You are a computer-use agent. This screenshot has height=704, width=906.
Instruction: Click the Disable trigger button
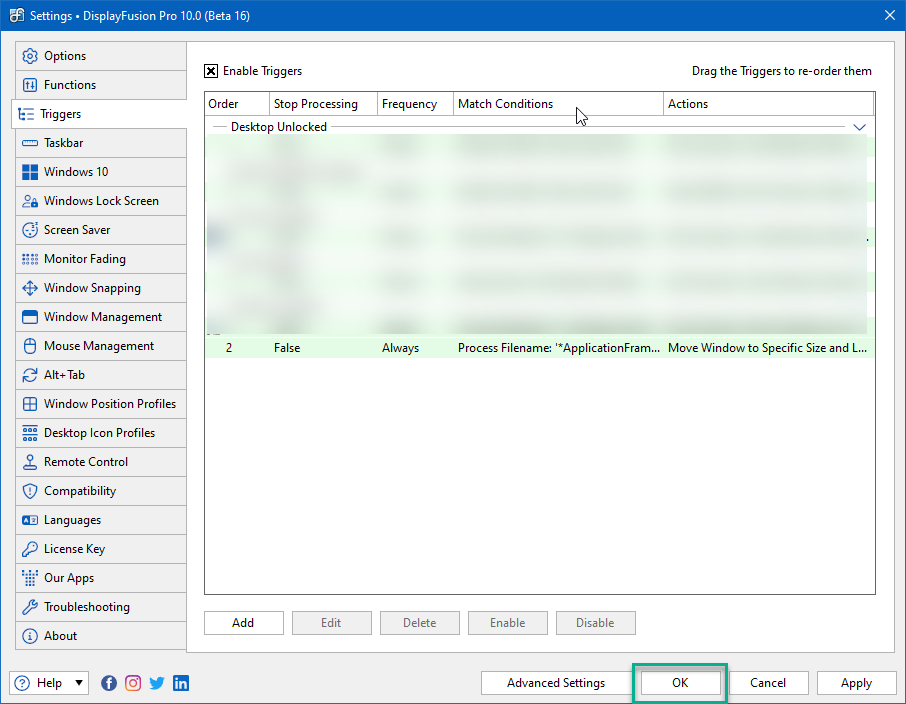pos(595,623)
